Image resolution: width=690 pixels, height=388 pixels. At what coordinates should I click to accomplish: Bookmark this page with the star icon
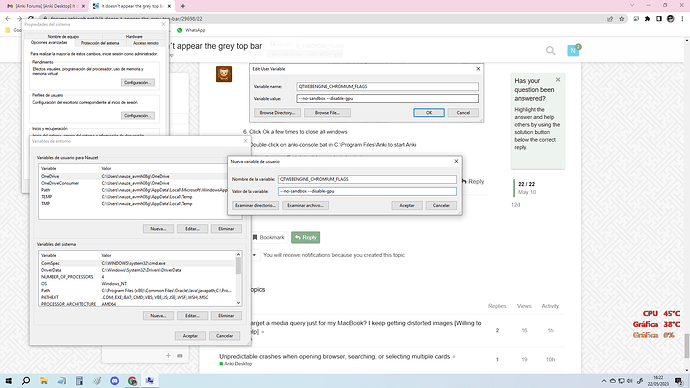pos(621,19)
